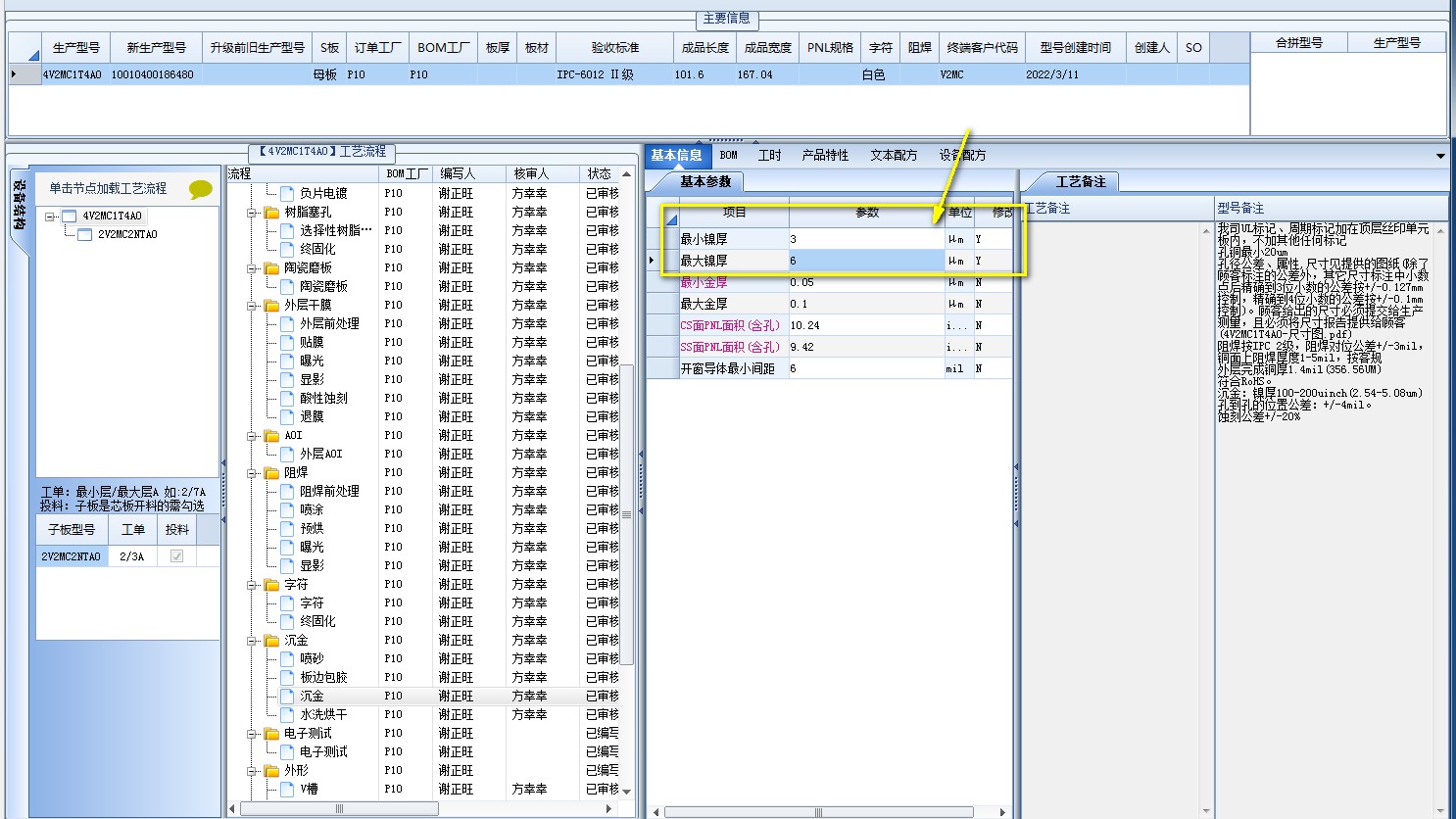Select the 2V2MC2NTA0 cell in sub-board table
Screen dimensions: 1456x819
click(x=72, y=556)
